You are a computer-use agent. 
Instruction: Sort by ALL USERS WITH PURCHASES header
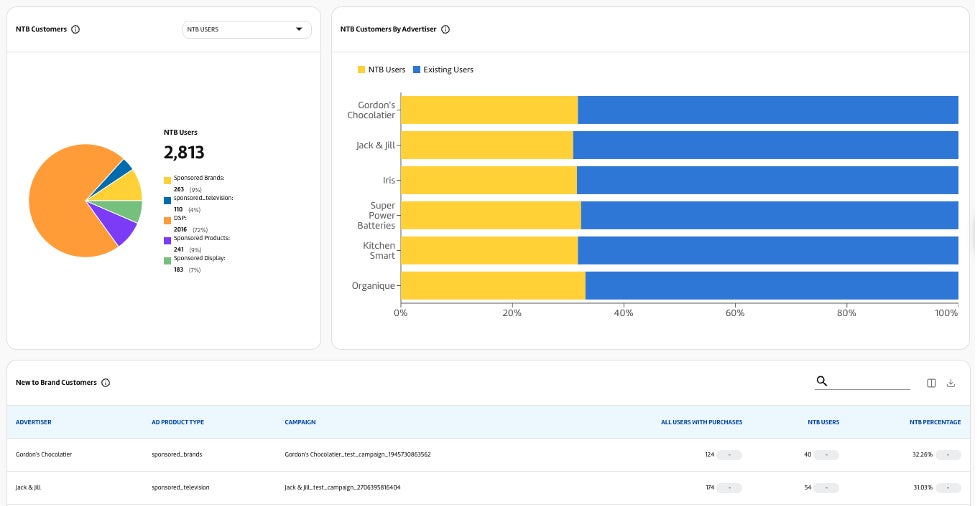[x=702, y=422]
